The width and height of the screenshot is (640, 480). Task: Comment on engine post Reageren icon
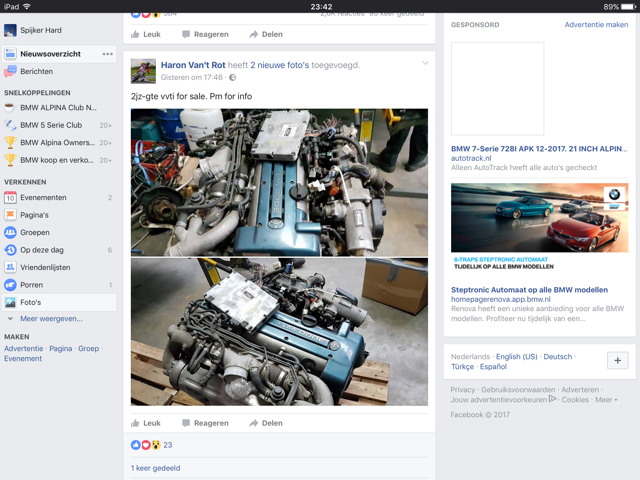pos(186,423)
